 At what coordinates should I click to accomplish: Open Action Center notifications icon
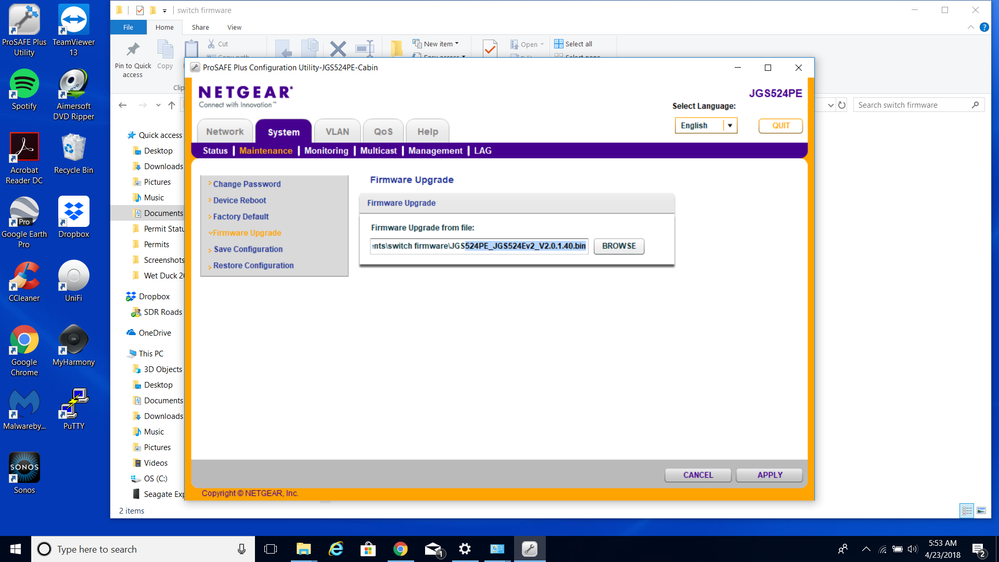tap(979, 549)
